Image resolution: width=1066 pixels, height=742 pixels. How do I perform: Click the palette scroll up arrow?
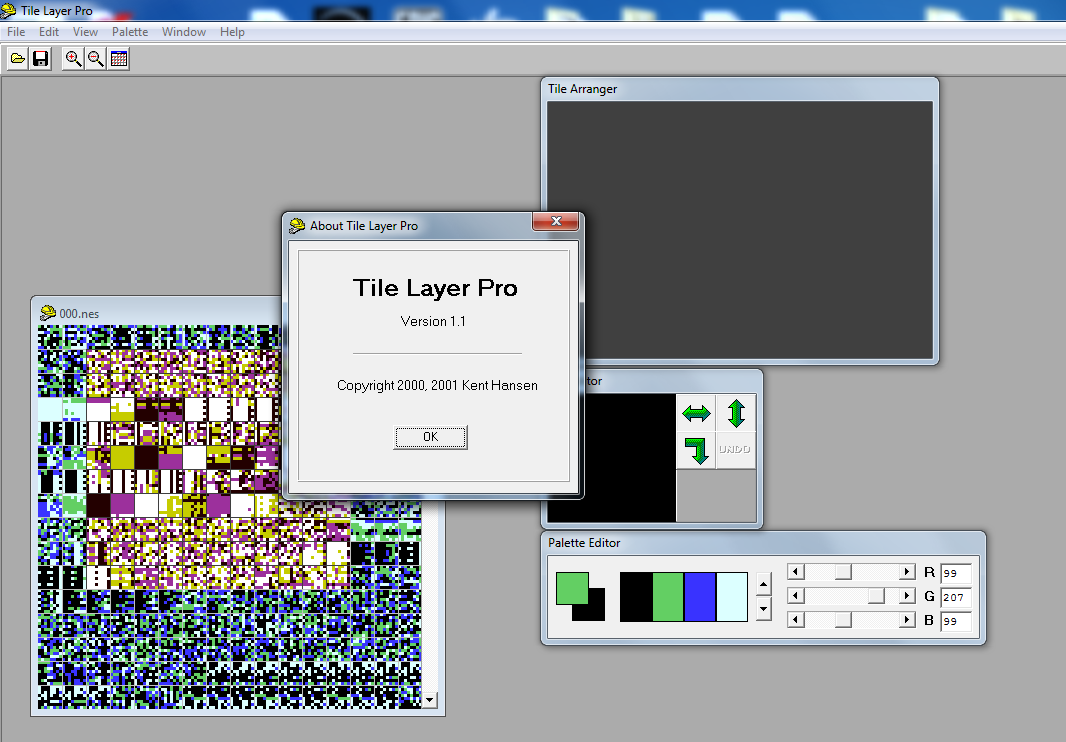pos(762,586)
